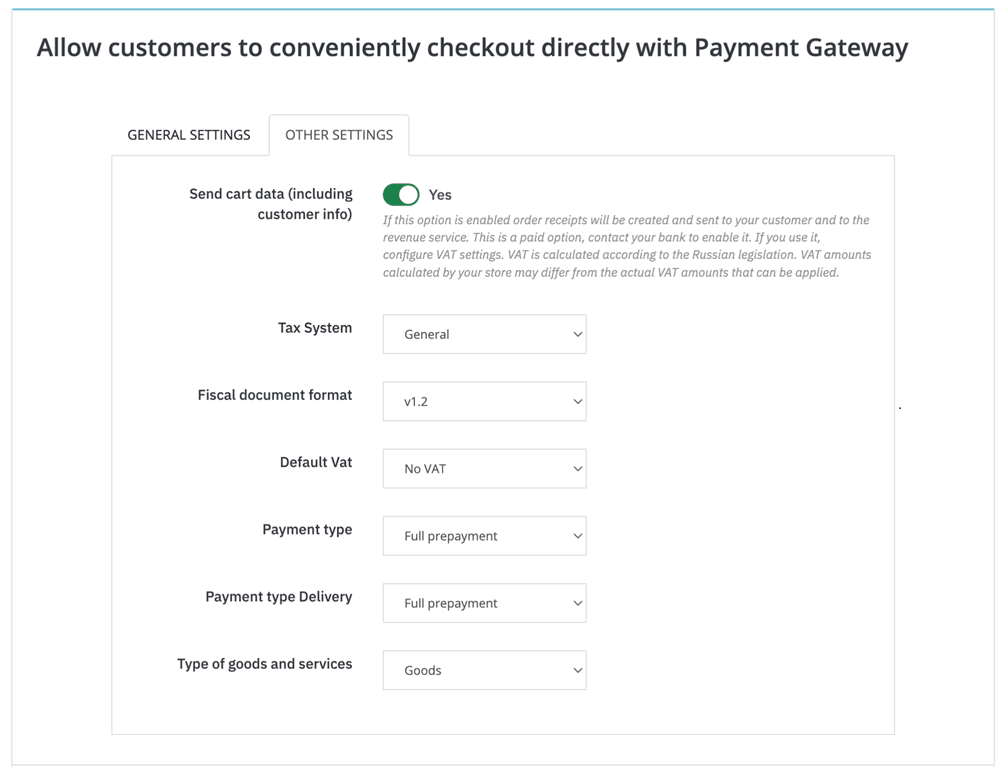Image resolution: width=1000 pixels, height=767 pixels.
Task: Click the Yes label beside the switch
Action: (x=440, y=195)
